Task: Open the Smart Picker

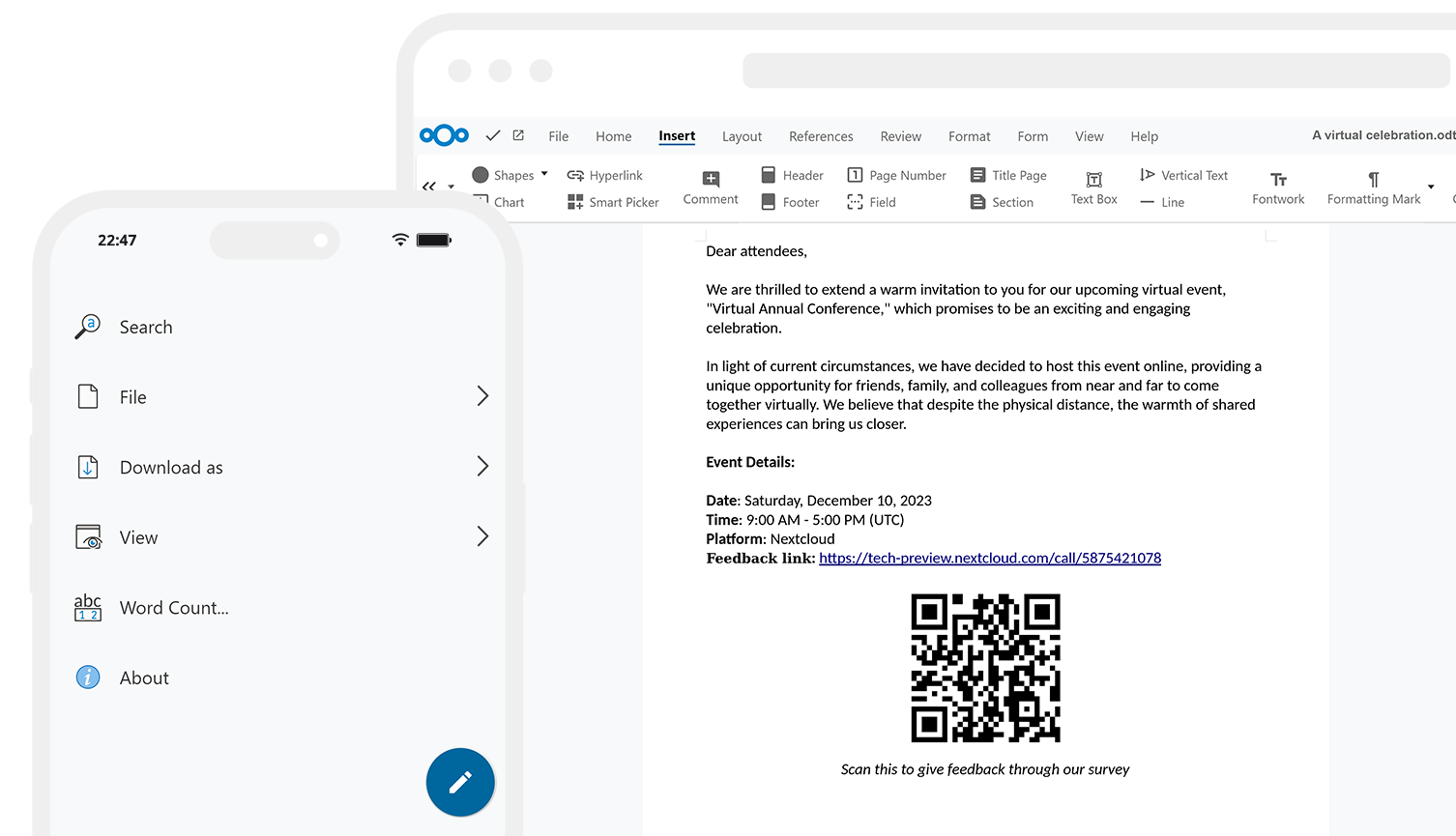Action: [x=613, y=201]
